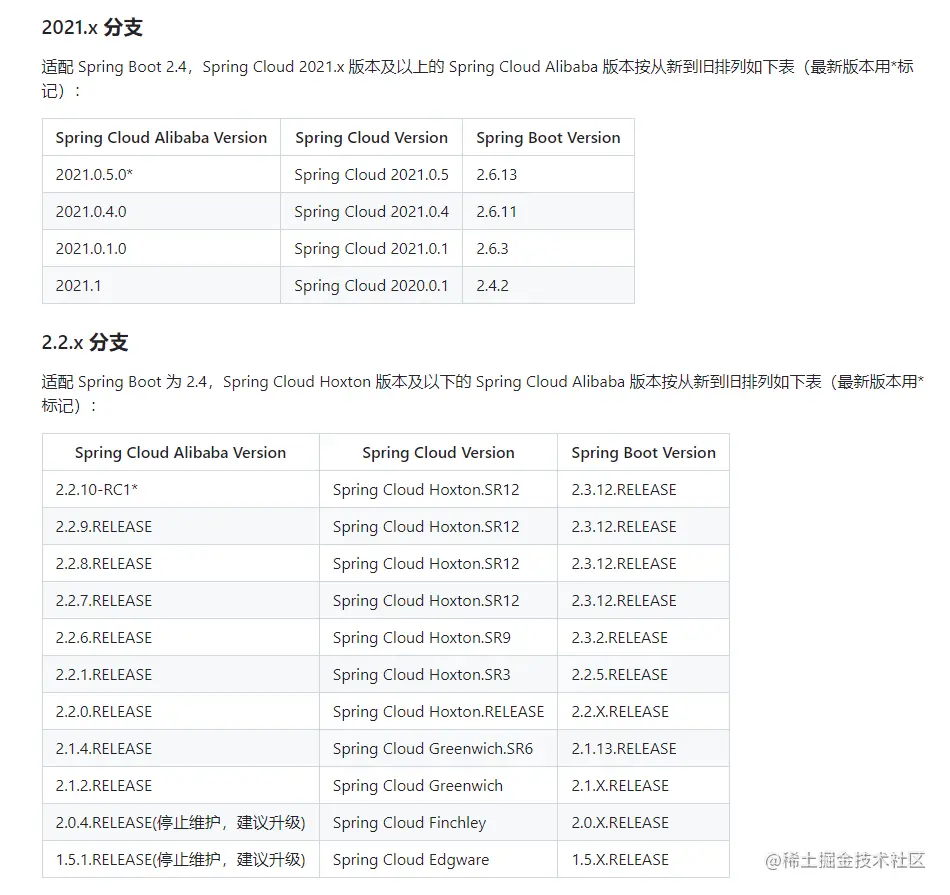
Task: Select the "Spring Cloud 2021.0.4" cell
Action: (x=371, y=211)
